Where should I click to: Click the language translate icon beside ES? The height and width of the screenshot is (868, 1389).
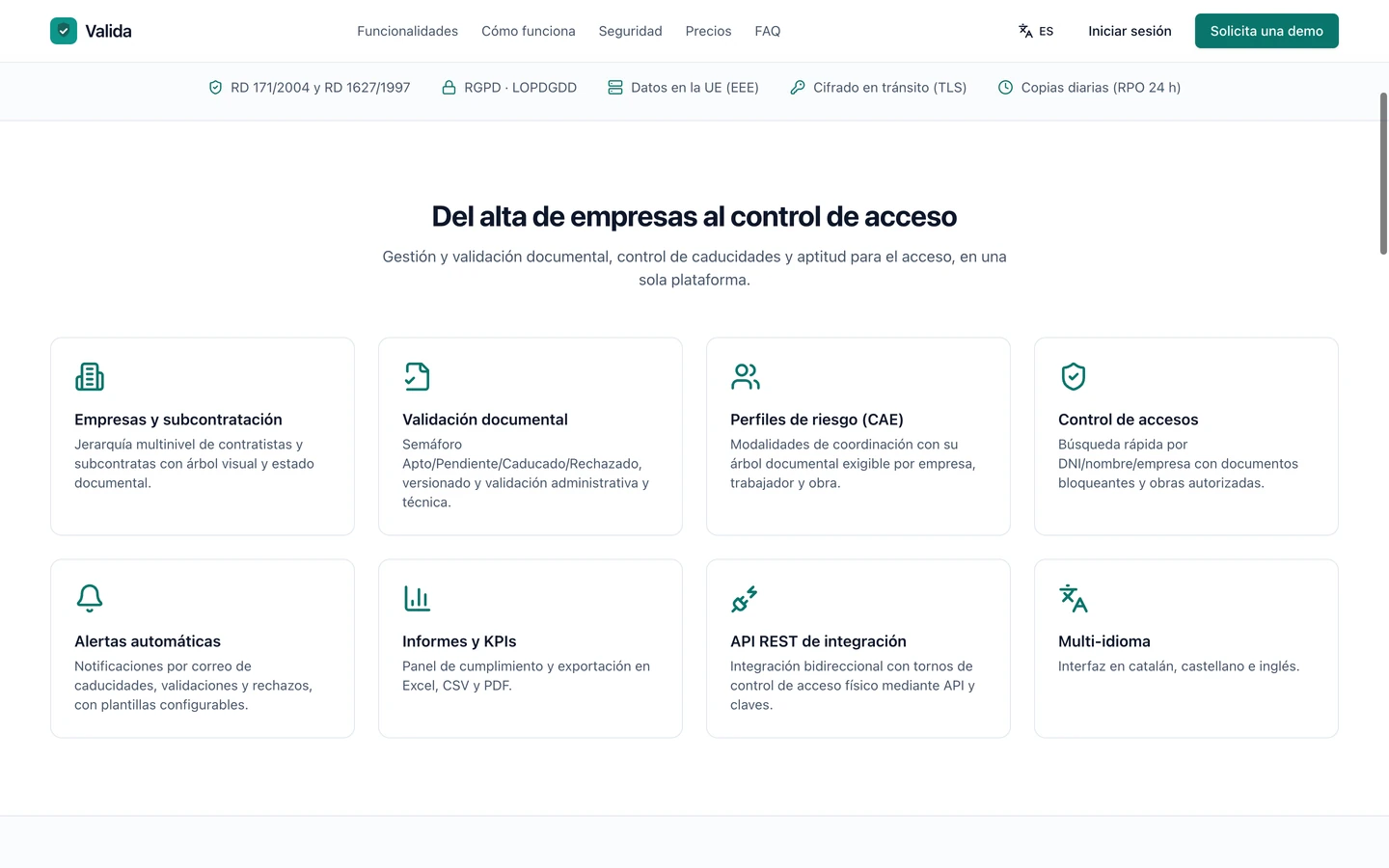1025,31
